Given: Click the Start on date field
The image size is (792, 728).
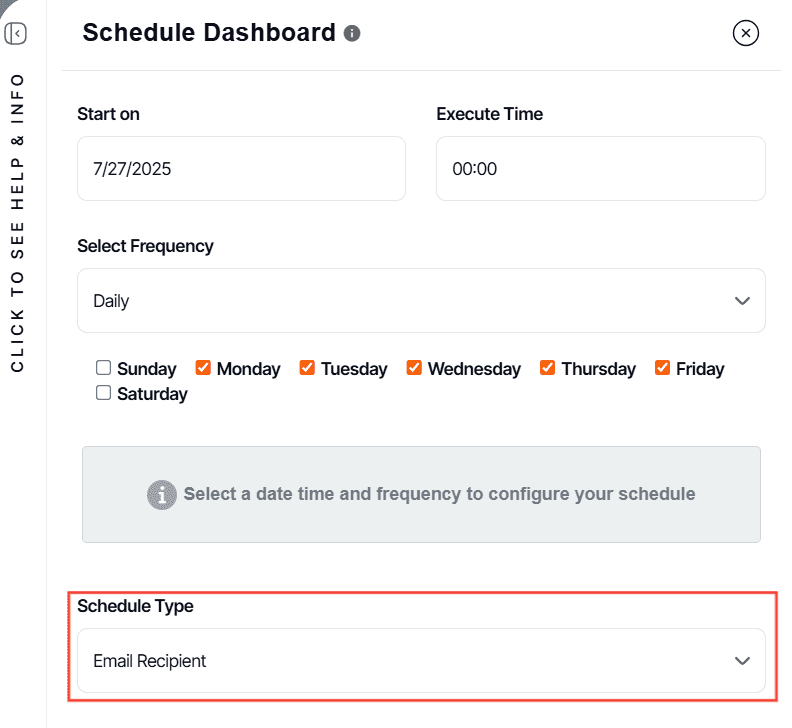Looking at the screenshot, I should pos(241,169).
